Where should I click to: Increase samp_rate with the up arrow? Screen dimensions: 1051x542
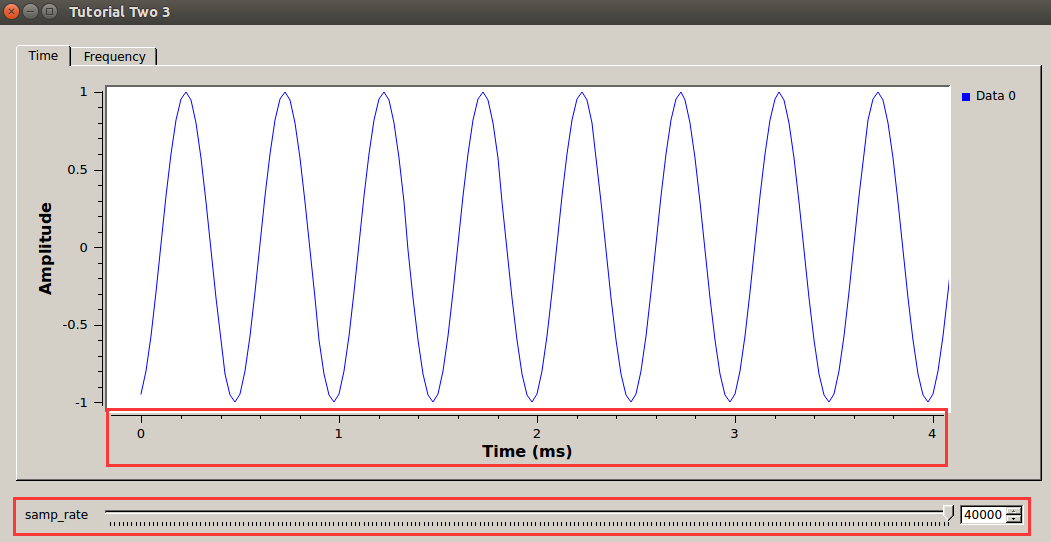tap(1015, 511)
